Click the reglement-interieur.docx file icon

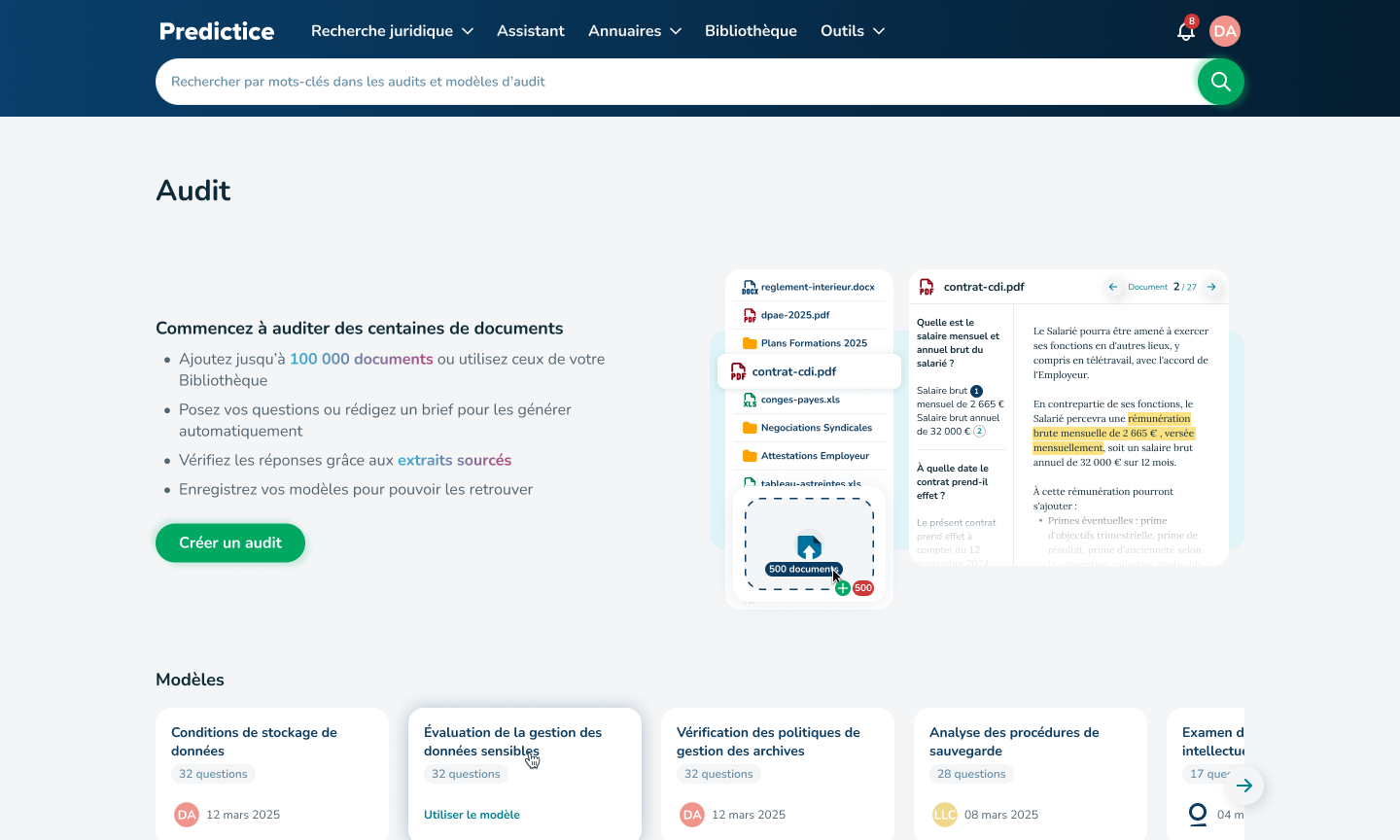750,287
